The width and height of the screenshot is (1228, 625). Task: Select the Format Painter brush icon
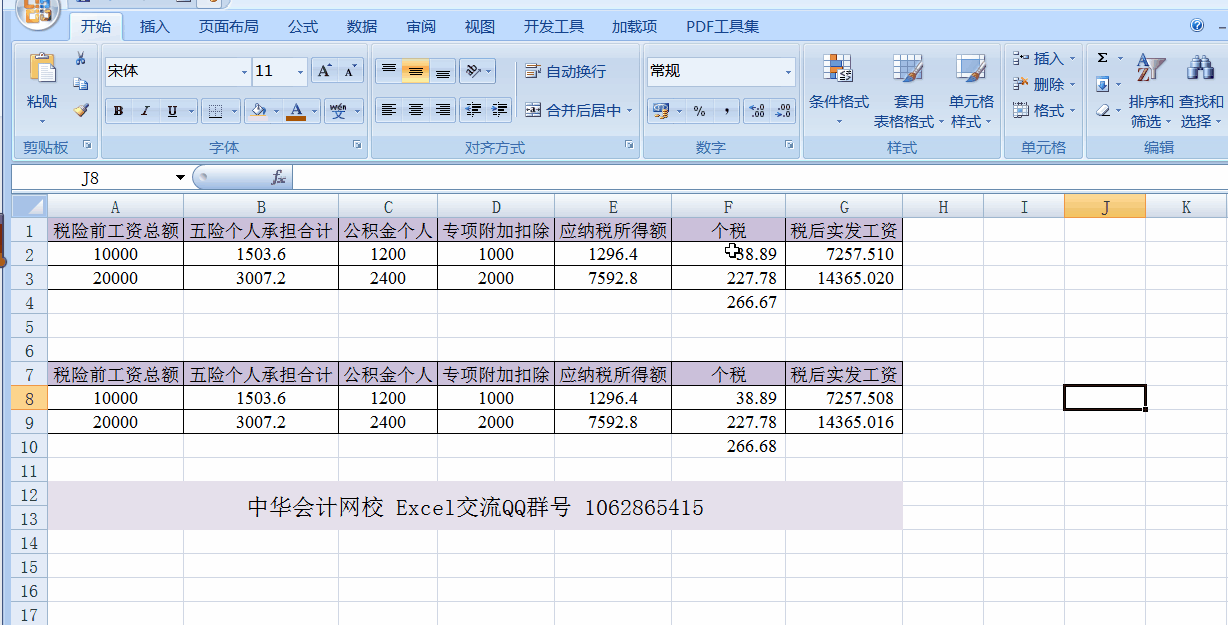tap(81, 110)
